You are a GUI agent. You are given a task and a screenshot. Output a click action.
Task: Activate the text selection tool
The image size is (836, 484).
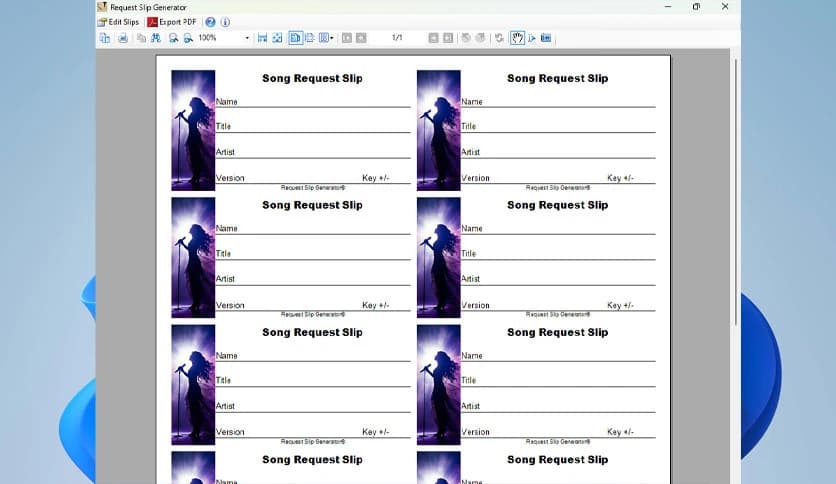[x=532, y=38]
